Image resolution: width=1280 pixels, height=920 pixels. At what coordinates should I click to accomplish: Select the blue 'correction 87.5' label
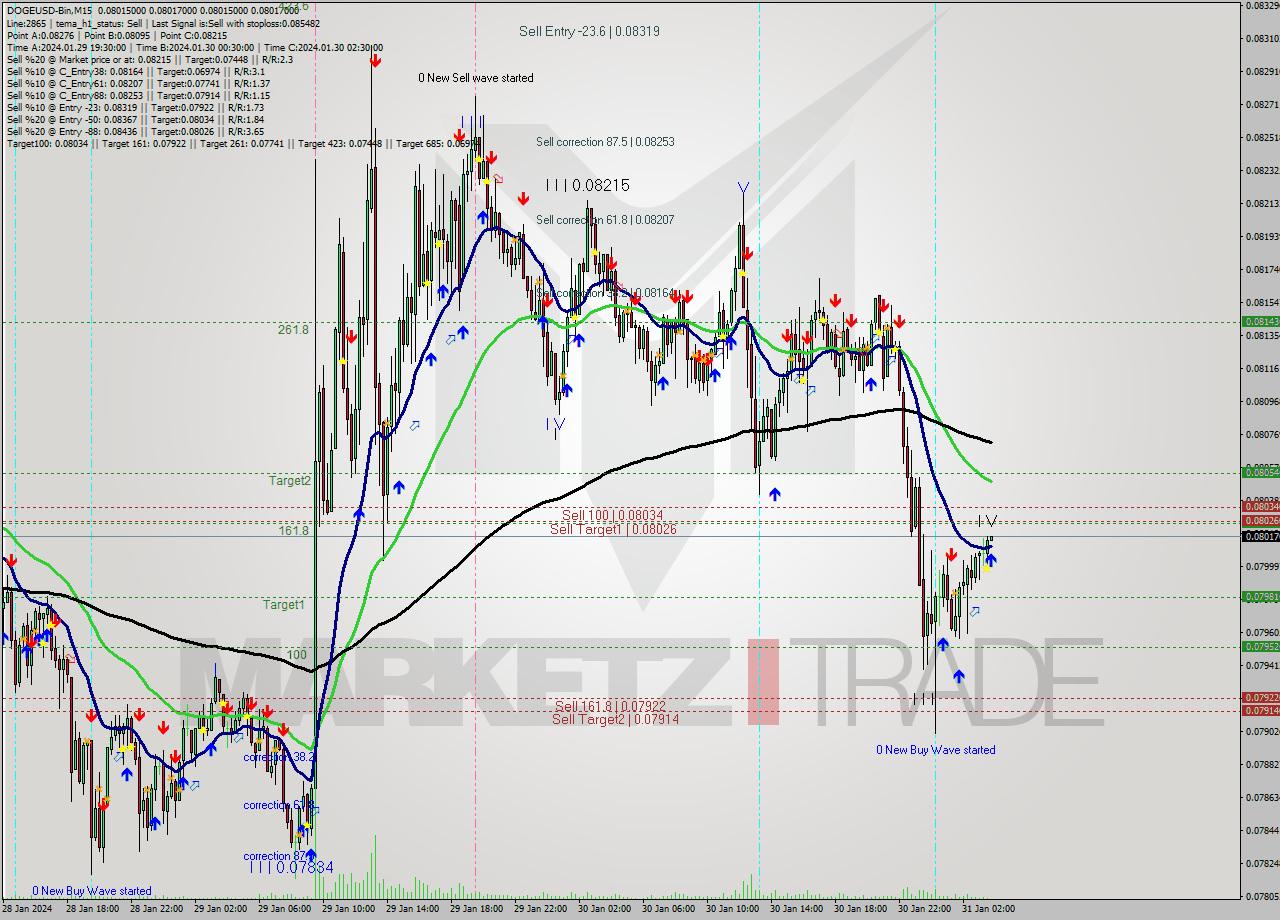pos(279,856)
